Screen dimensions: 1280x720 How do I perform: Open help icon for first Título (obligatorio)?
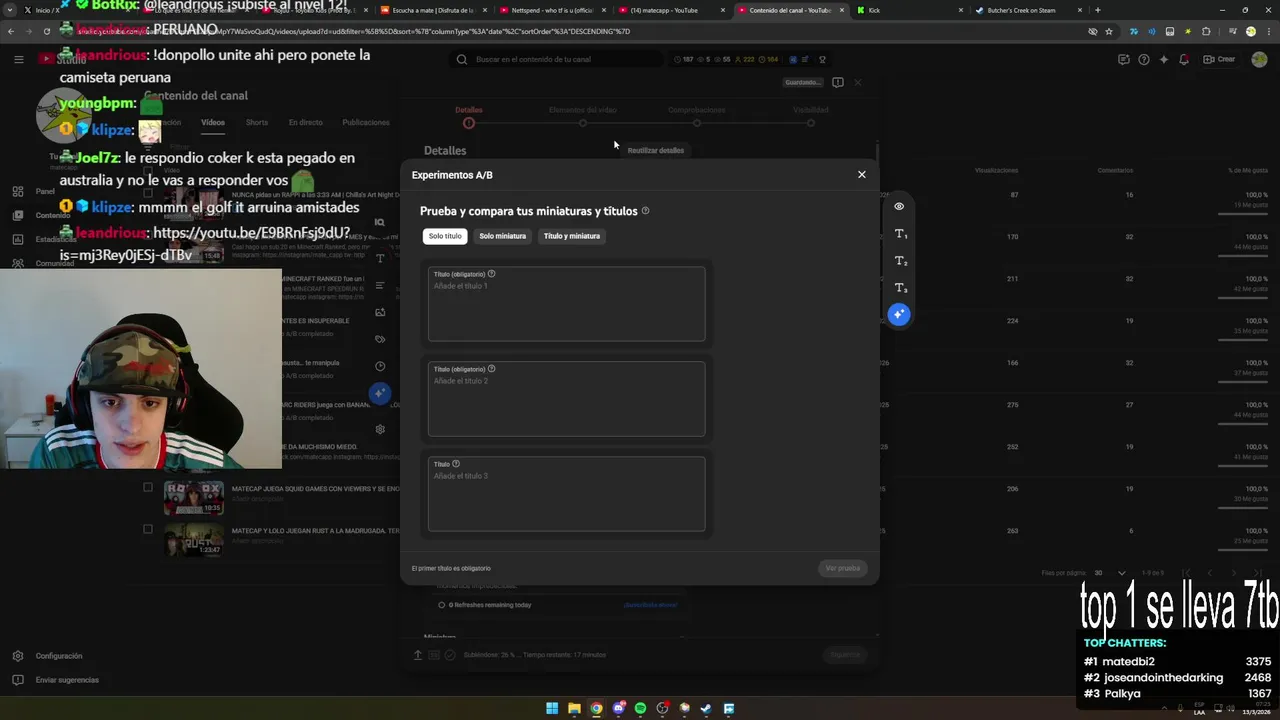(x=491, y=273)
